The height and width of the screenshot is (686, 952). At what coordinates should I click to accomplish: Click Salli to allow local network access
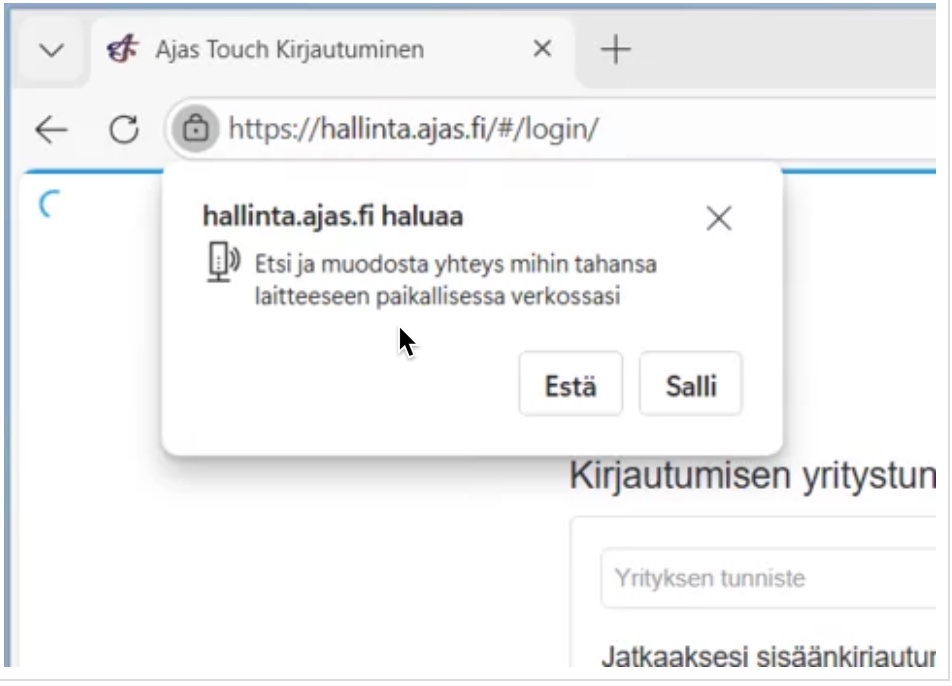tap(690, 384)
